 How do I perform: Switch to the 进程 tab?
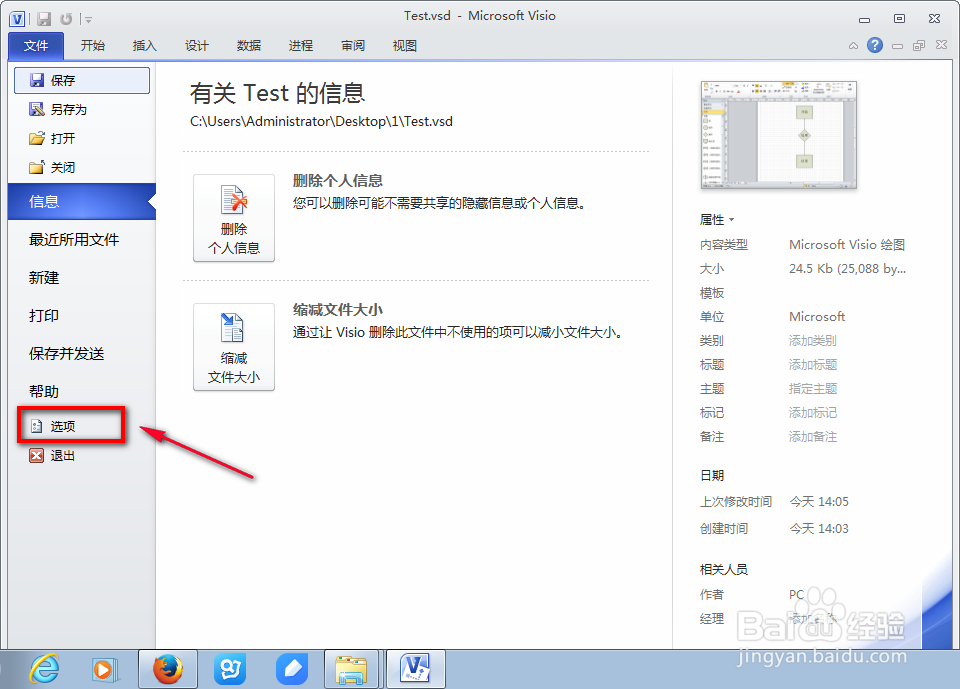(x=301, y=46)
